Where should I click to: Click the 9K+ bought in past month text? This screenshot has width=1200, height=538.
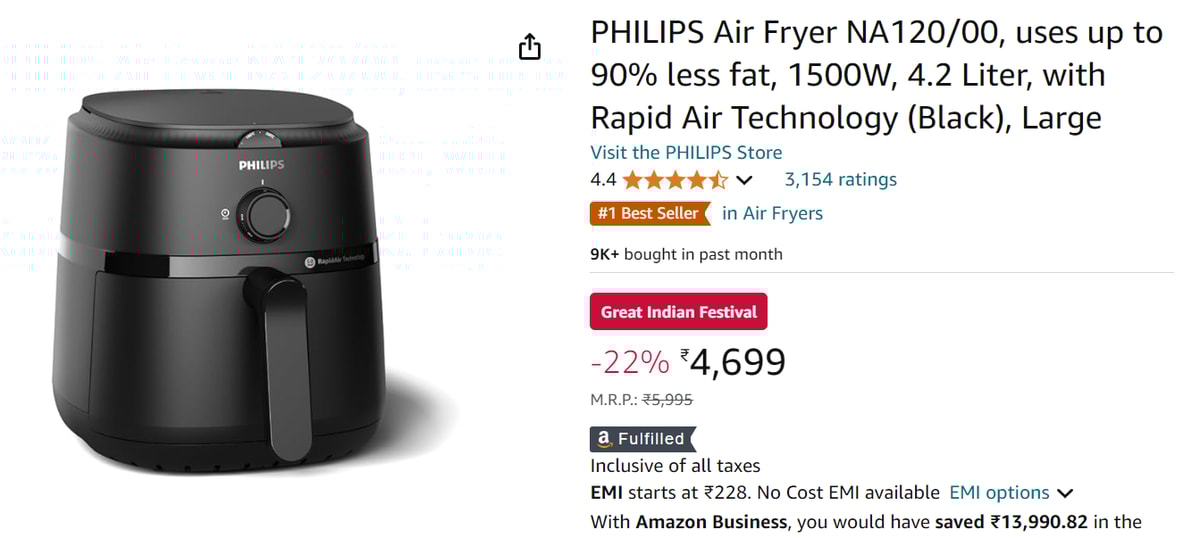coord(686,254)
